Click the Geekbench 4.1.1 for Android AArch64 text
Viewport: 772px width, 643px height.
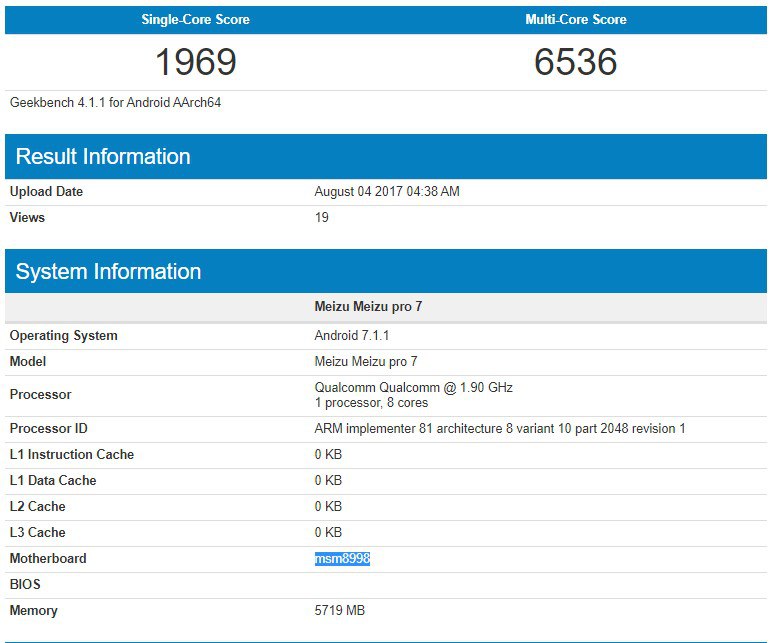coord(115,102)
